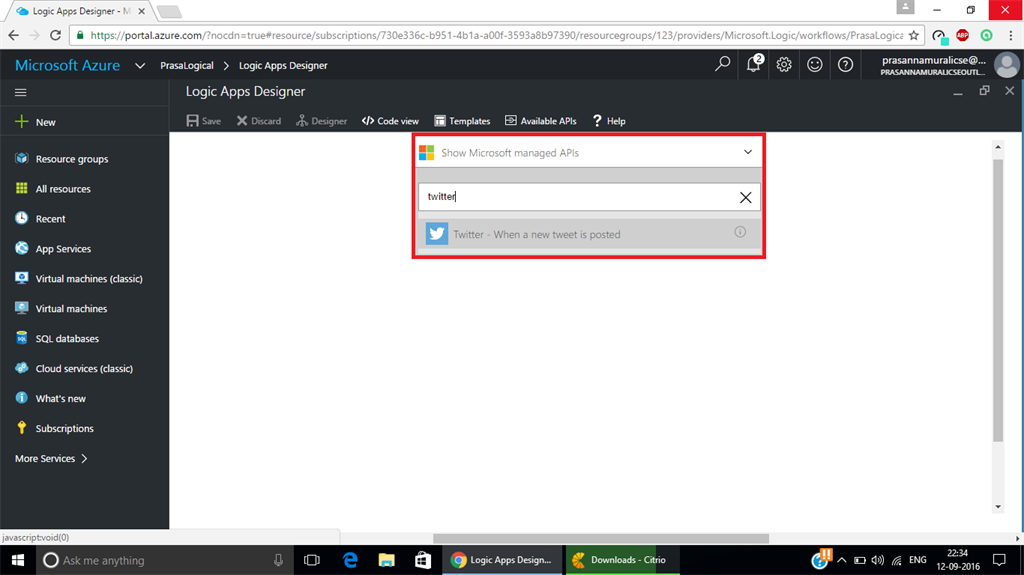Open Resource groups from sidebar
1024x575 pixels.
pyautogui.click(x=72, y=159)
